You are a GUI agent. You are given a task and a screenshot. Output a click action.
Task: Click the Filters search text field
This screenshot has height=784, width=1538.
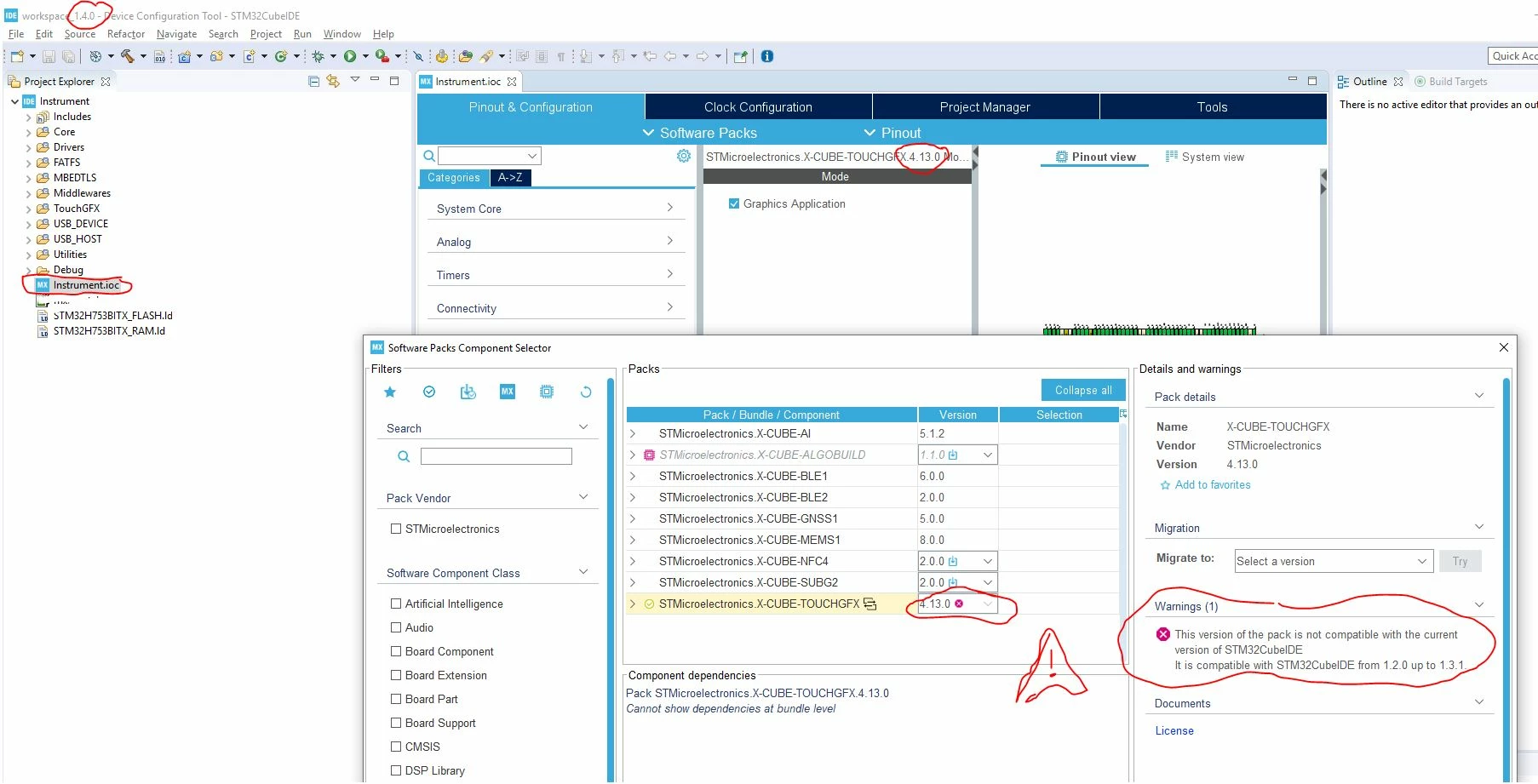496,456
